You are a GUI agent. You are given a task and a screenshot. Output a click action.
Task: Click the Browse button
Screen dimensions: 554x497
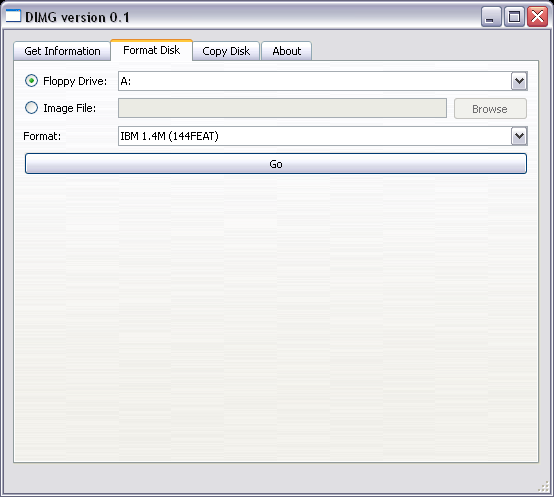490,109
